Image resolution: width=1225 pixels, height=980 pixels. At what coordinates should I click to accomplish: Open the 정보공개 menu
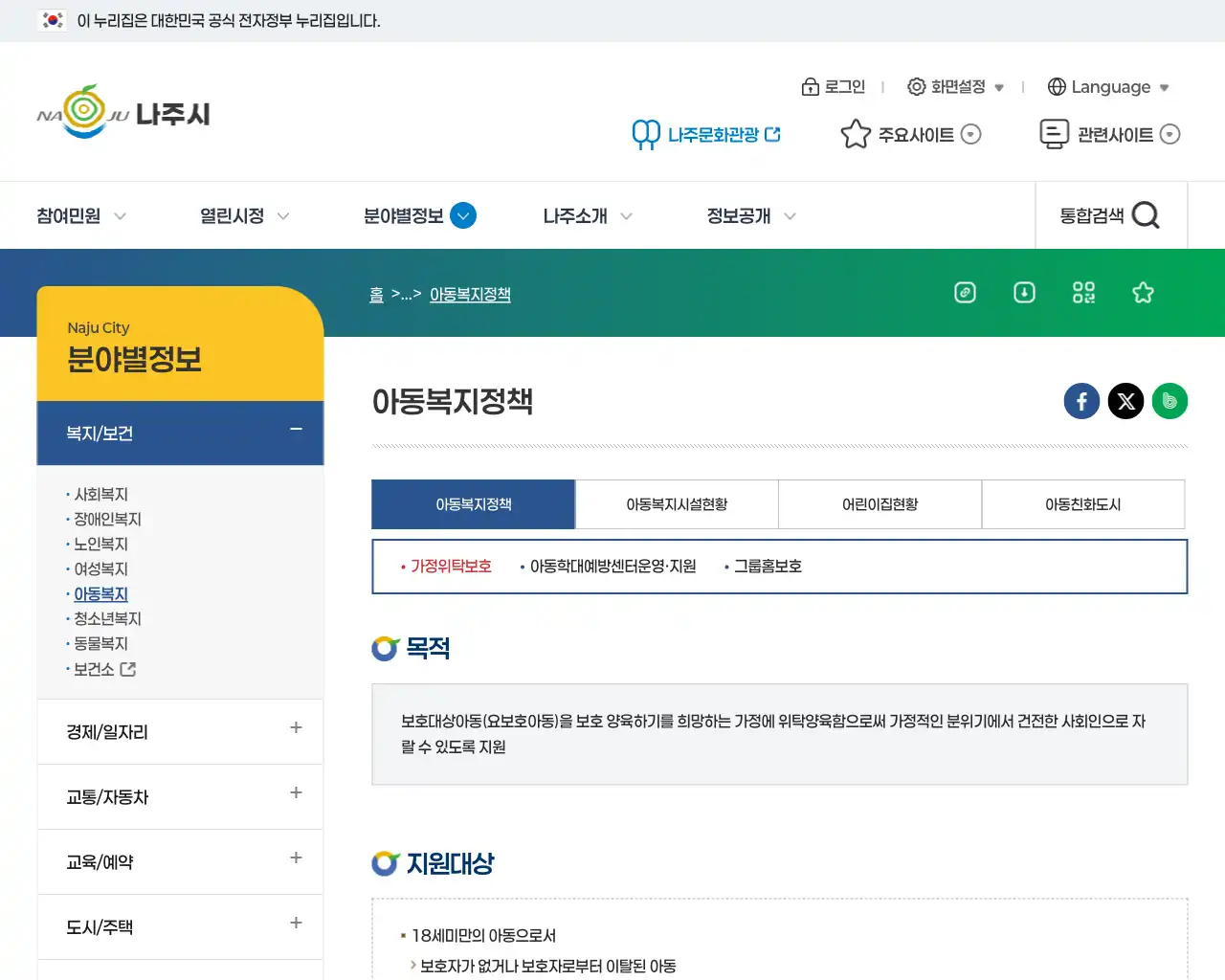pos(738,215)
